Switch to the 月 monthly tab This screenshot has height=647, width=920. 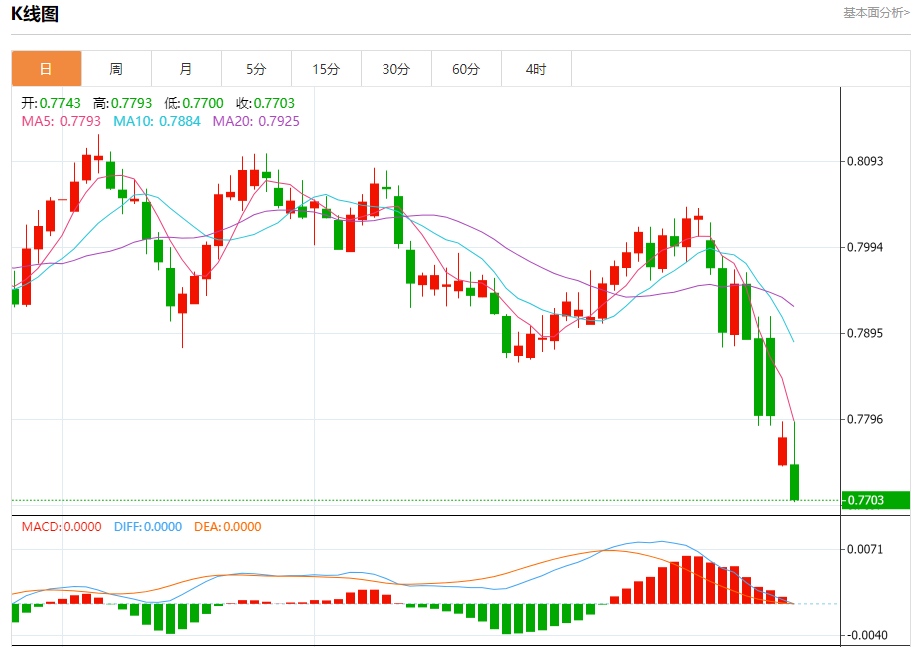[186, 69]
